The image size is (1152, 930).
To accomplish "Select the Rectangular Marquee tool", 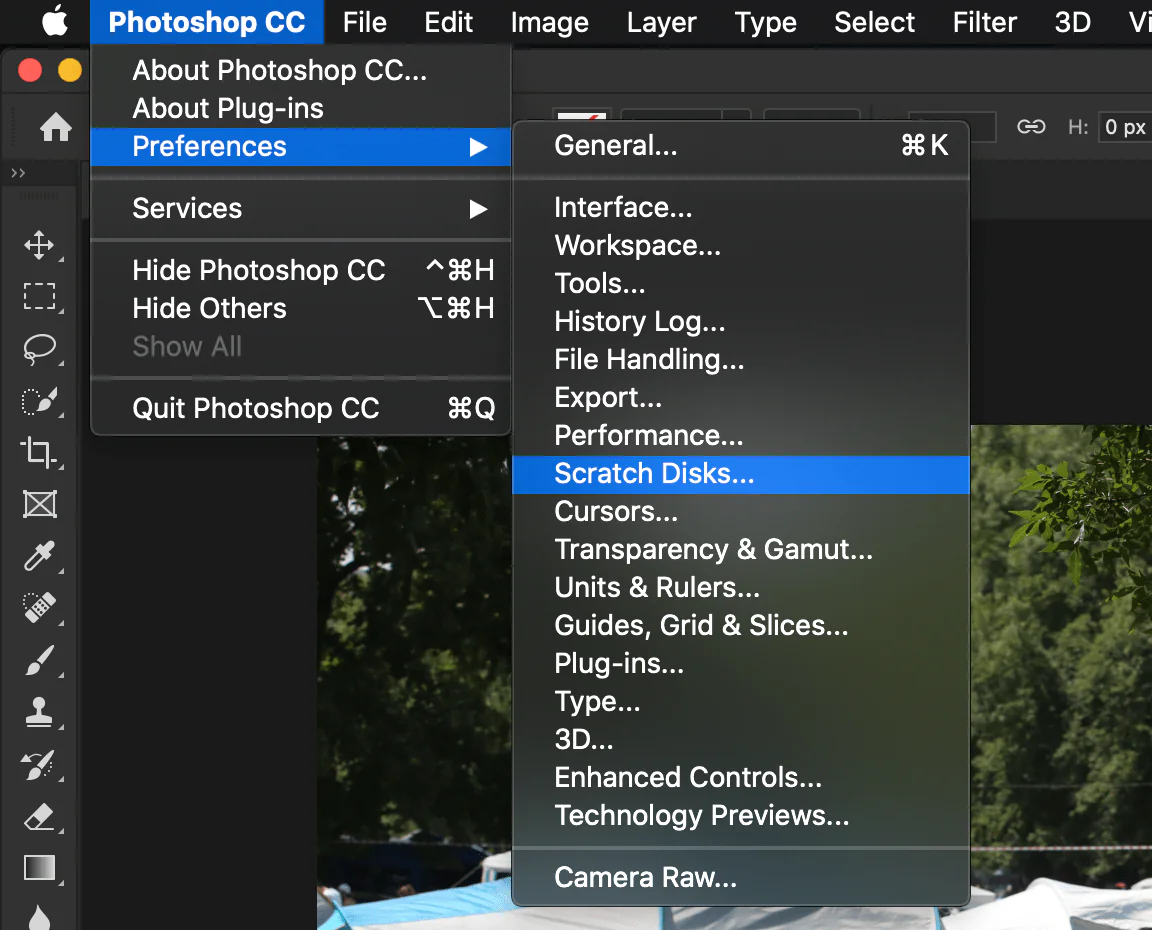I will [39, 297].
